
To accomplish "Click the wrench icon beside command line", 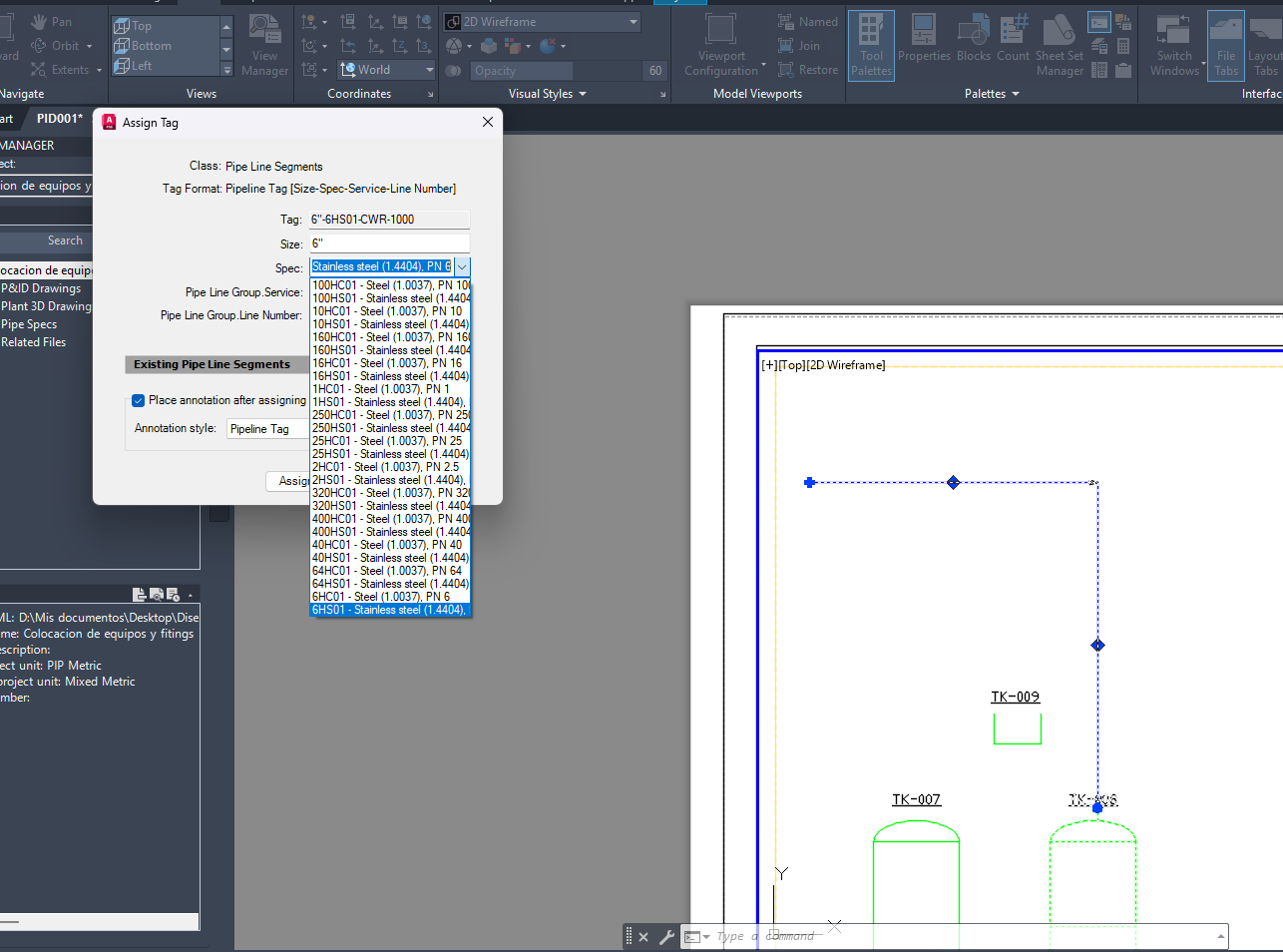I will (666, 937).
